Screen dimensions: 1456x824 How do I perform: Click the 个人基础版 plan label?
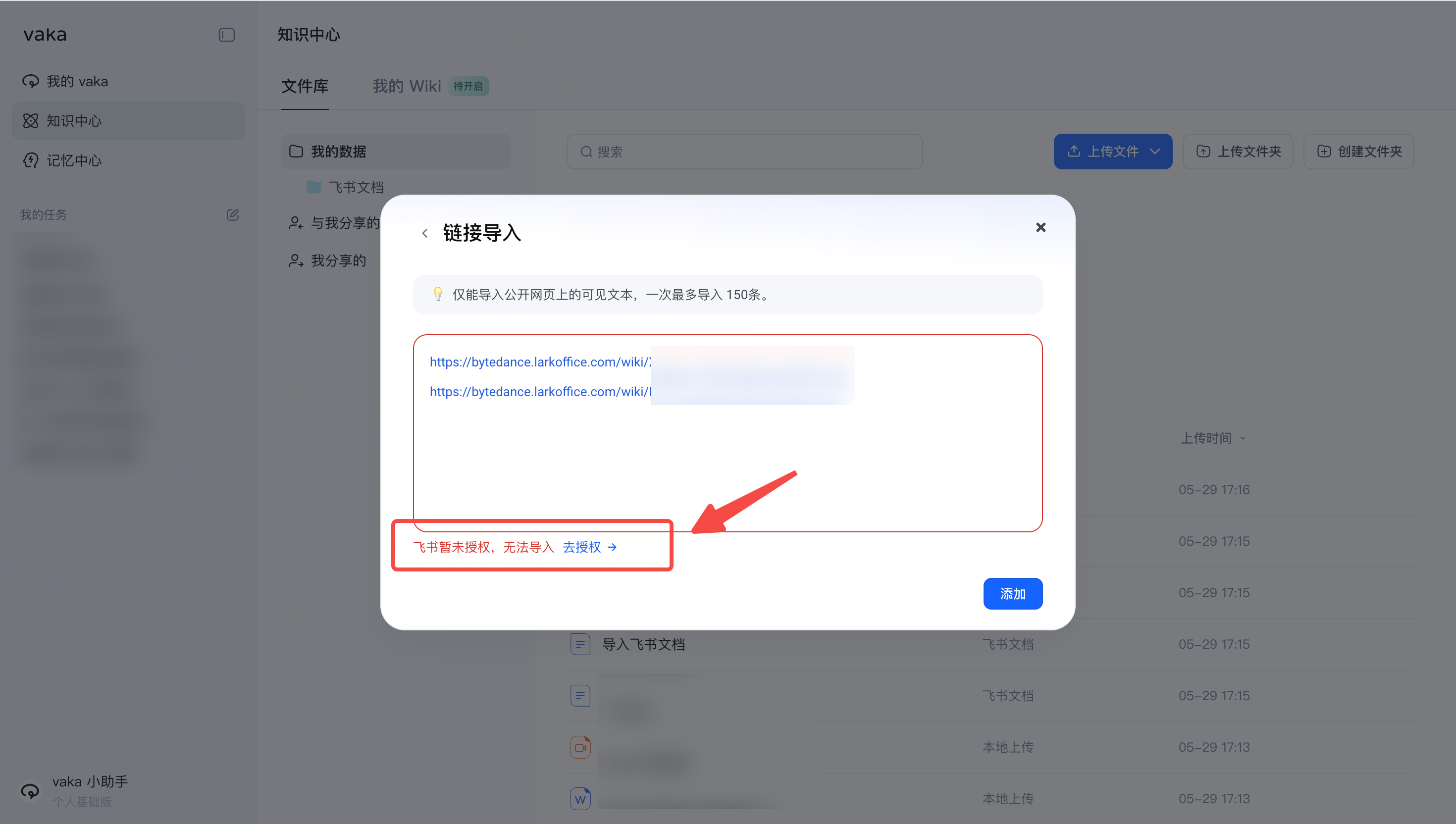[x=82, y=802]
